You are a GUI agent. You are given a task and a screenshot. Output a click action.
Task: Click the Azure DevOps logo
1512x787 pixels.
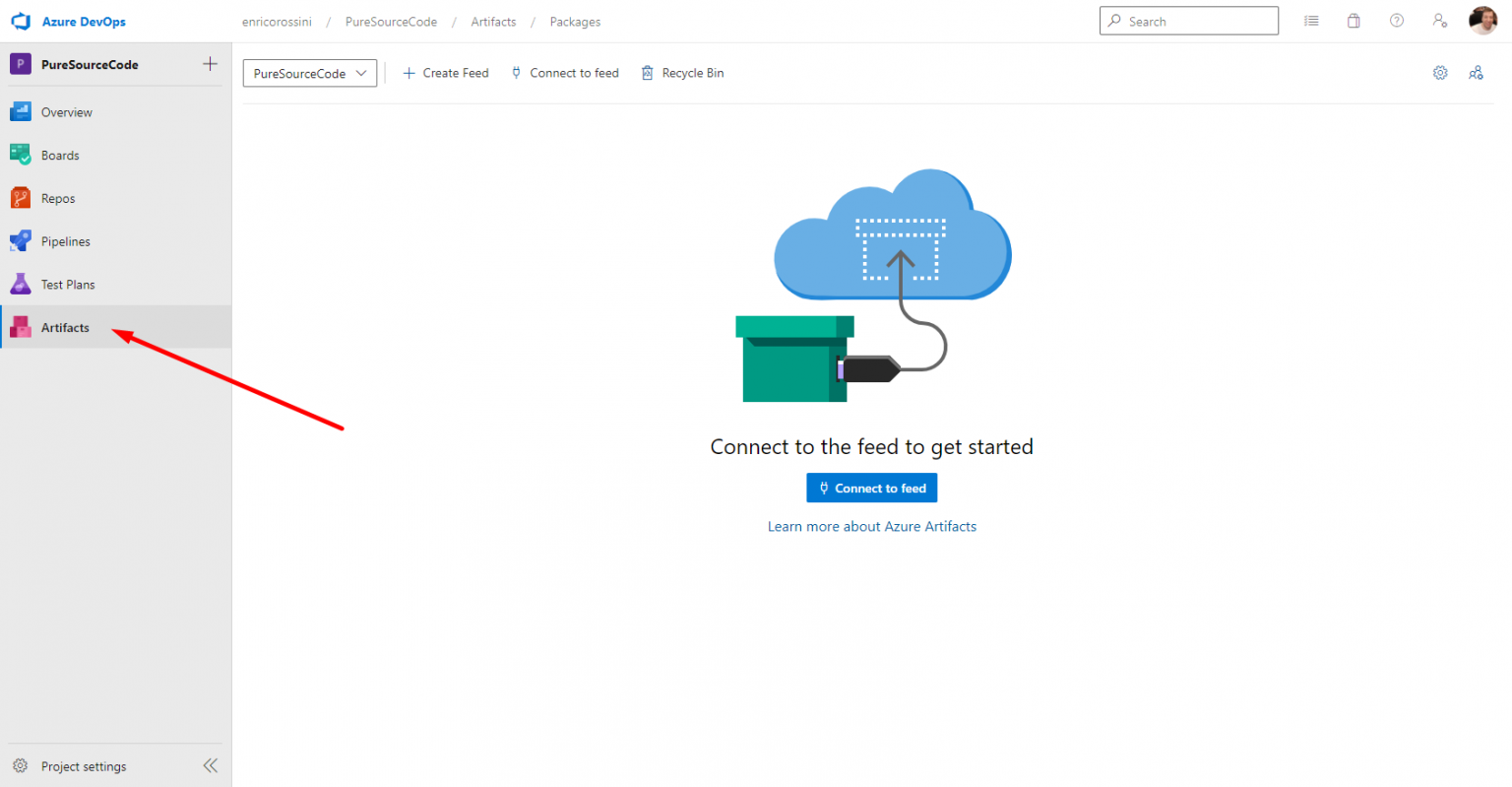[21, 20]
